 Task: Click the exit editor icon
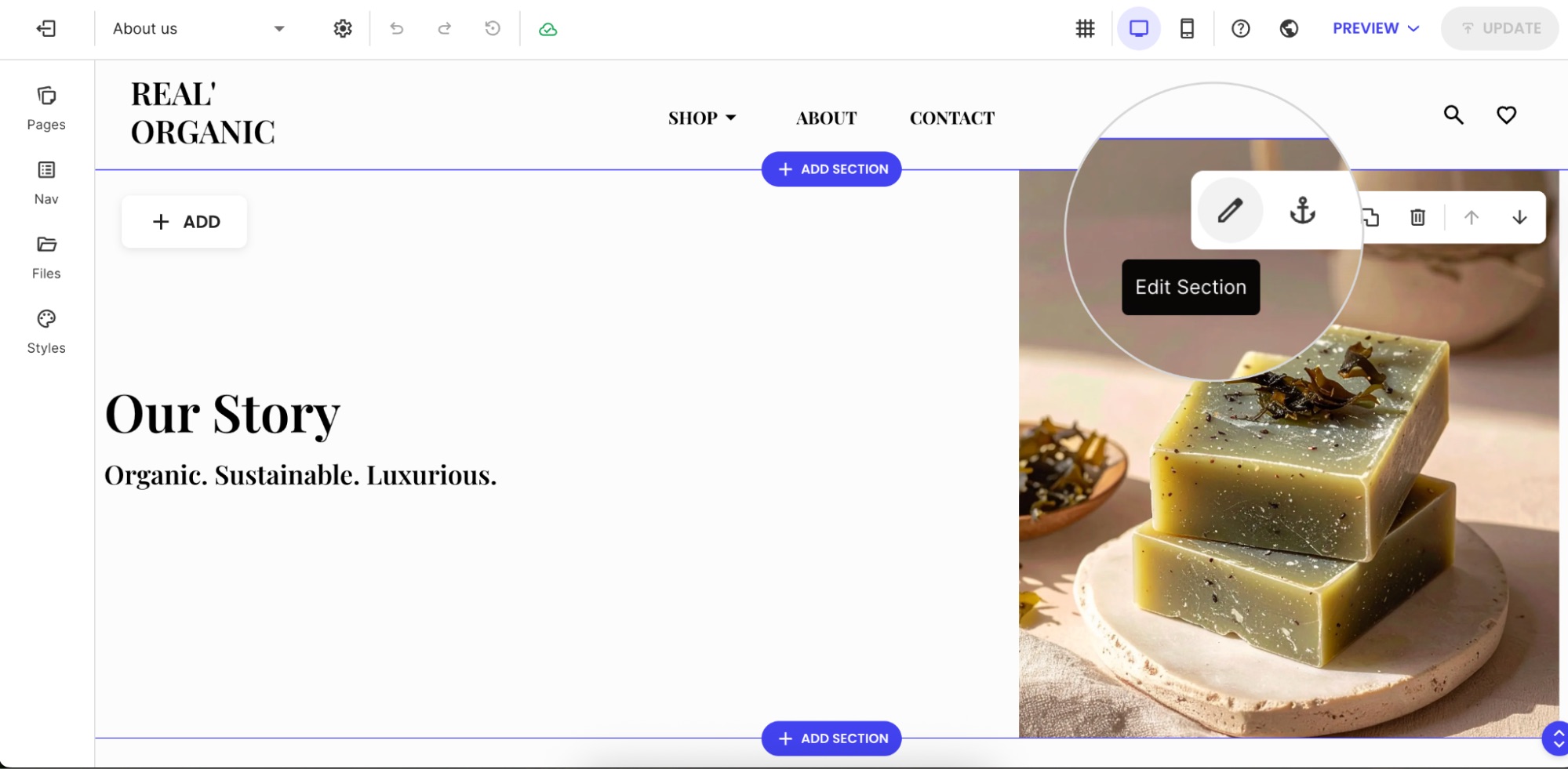[46, 29]
